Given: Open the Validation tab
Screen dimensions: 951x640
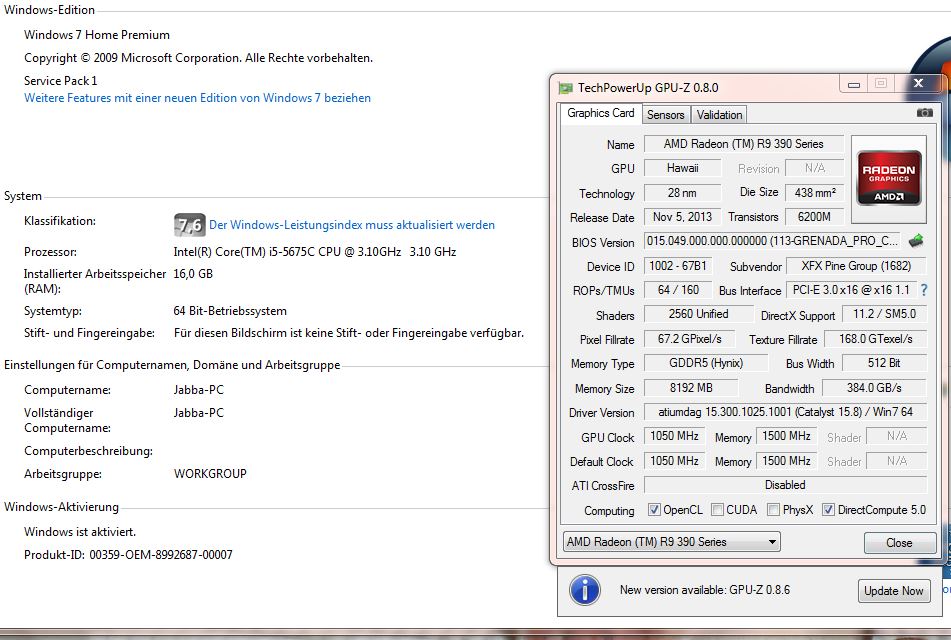Looking at the screenshot, I should coord(719,115).
